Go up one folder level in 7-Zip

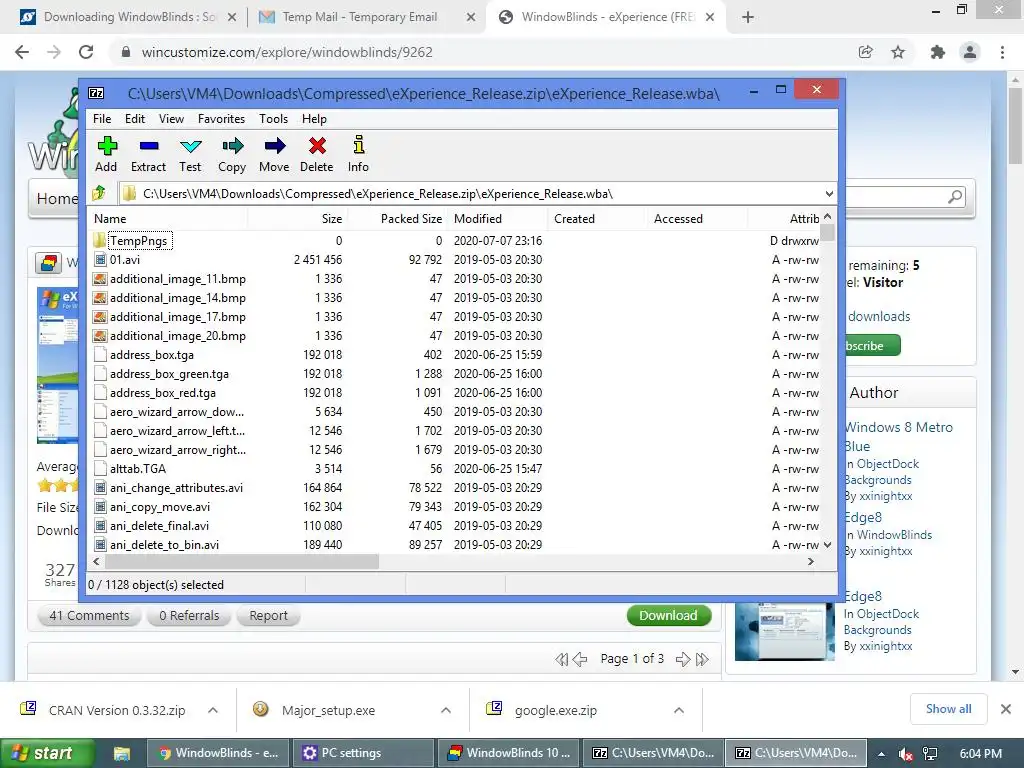(99, 193)
